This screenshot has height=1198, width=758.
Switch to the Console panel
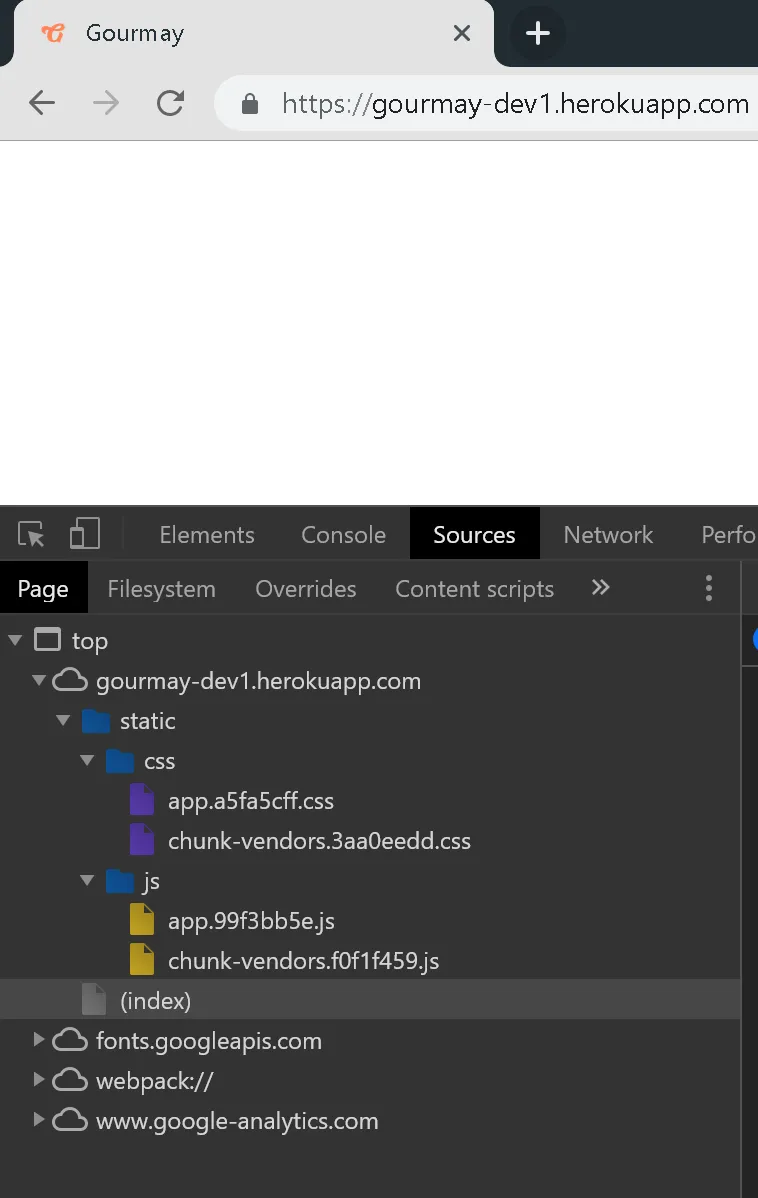click(x=343, y=534)
